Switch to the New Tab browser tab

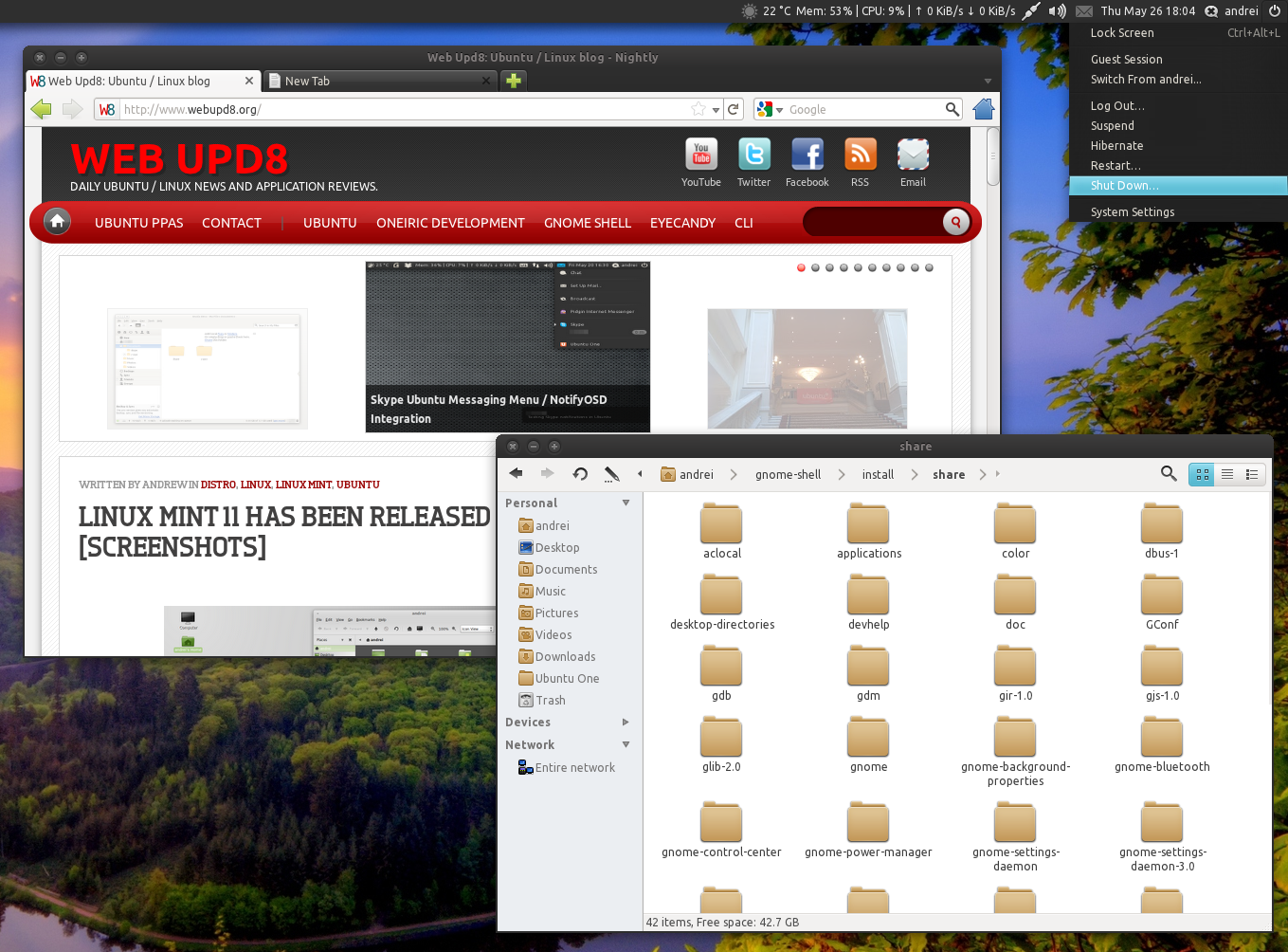pyautogui.click(x=379, y=81)
